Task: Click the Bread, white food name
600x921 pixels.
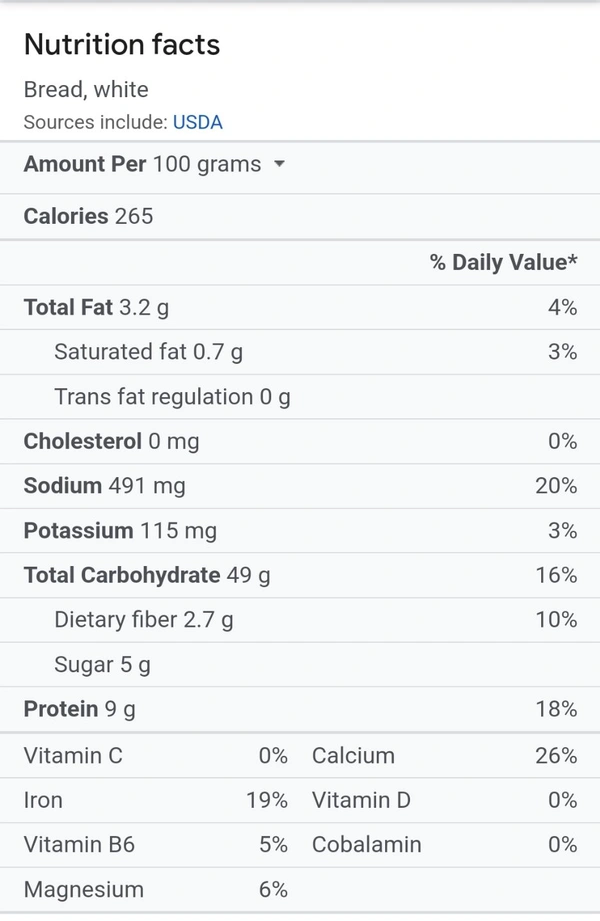Action: coord(86,90)
